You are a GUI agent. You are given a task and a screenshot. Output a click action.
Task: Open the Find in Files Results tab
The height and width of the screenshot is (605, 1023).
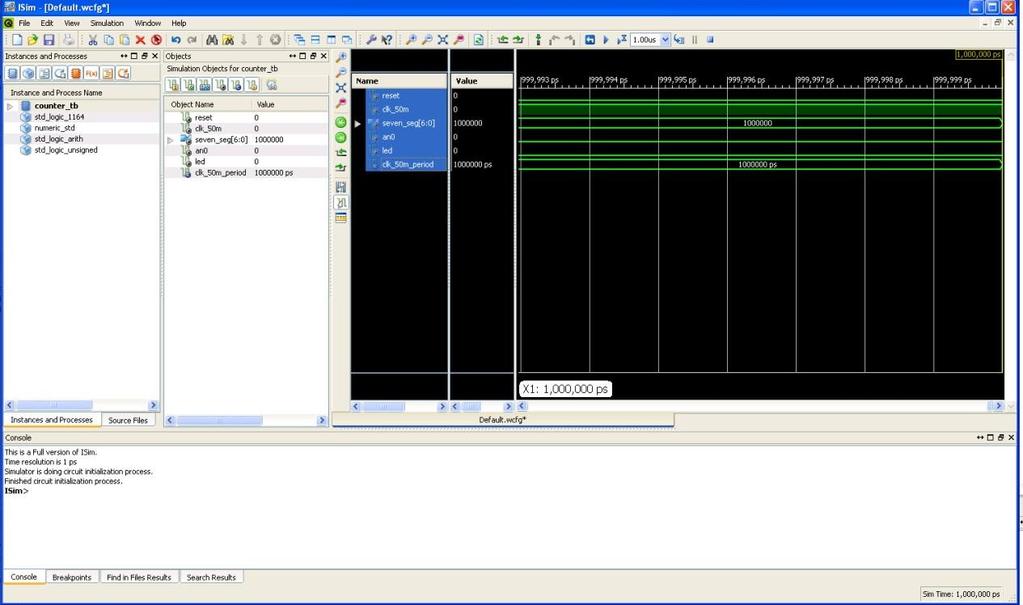click(x=138, y=578)
